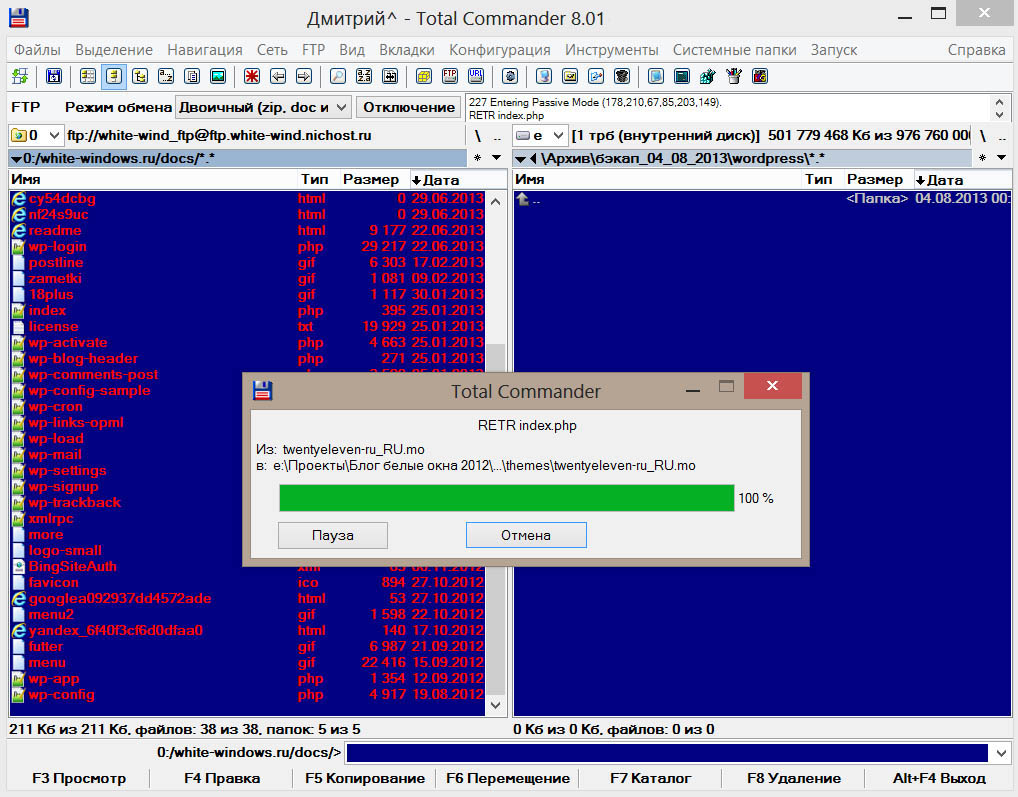Click floppy icon in progress dialog title
The image size is (1018, 797).
[262, 391]
